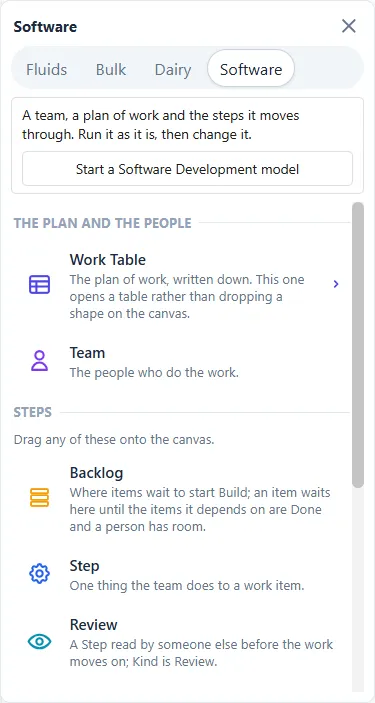Image resolution: width=375 pixels, height=703 pixels.
Task: Click 'A team, a plan of work' intro text
Action: [161, 125]
